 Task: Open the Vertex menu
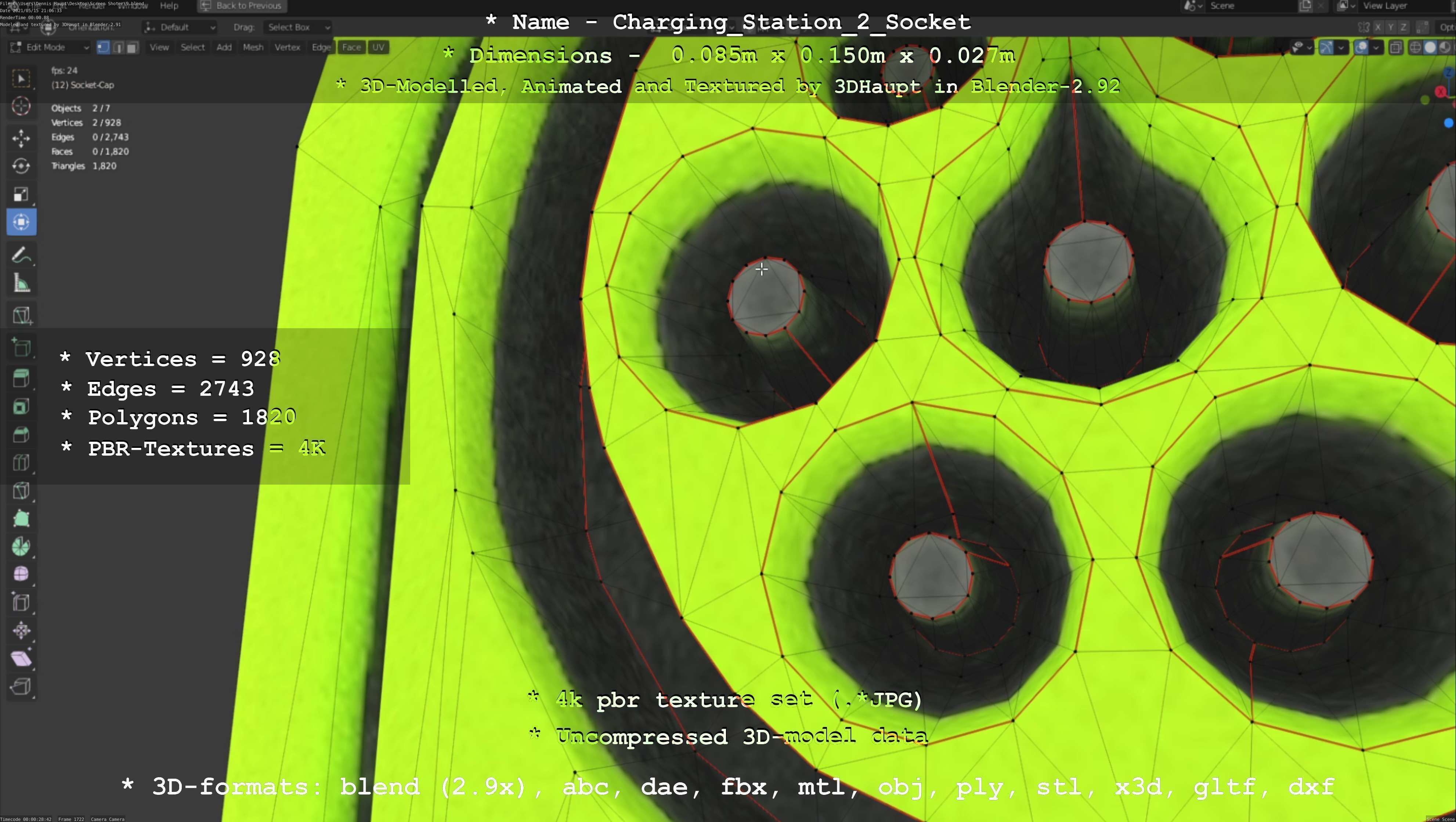287,47
